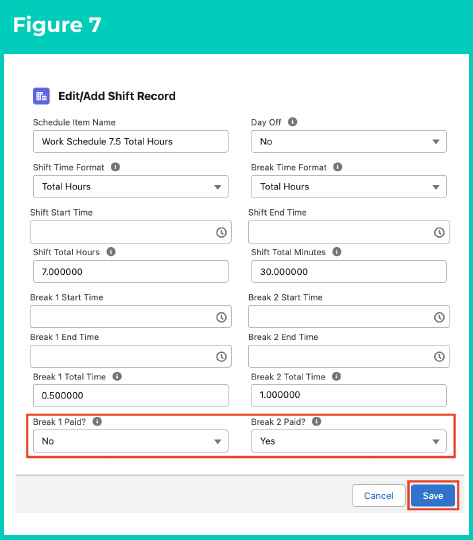Open the Break 2 Start Time clock picker
Screen dimensions: 473x540
coord(439,317)
